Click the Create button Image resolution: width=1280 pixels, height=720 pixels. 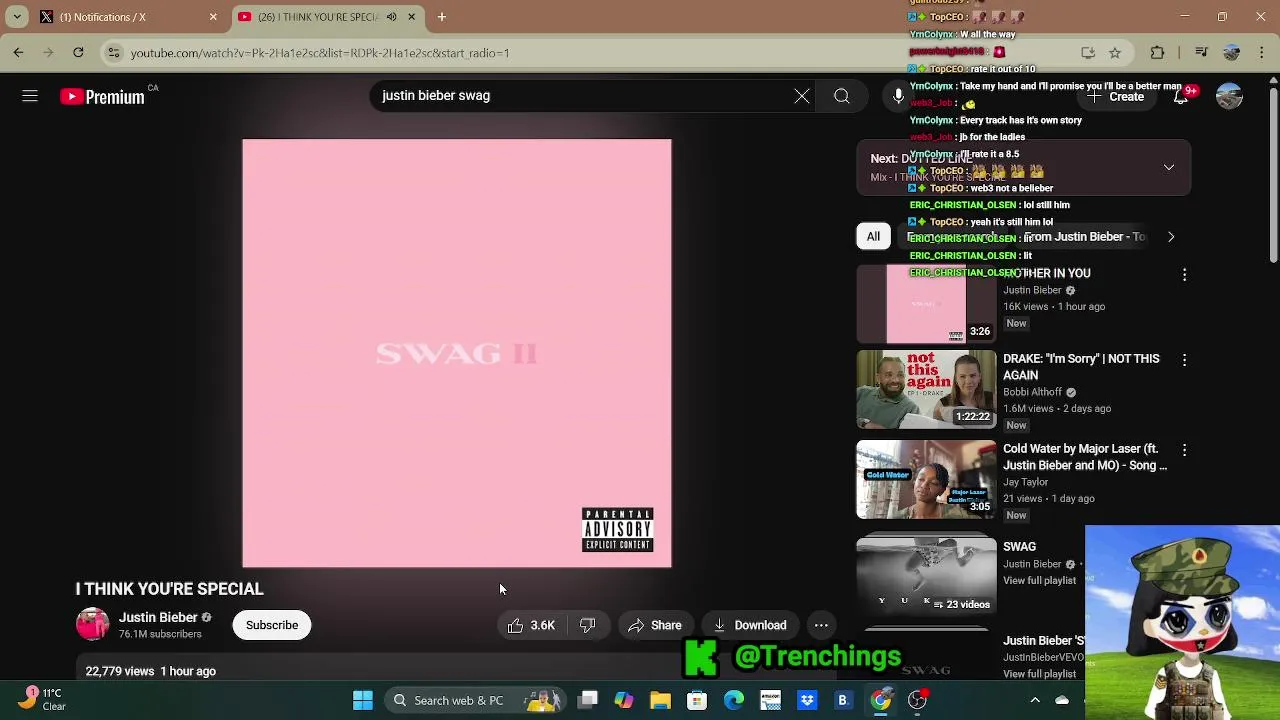click(x=1116, y=97)
